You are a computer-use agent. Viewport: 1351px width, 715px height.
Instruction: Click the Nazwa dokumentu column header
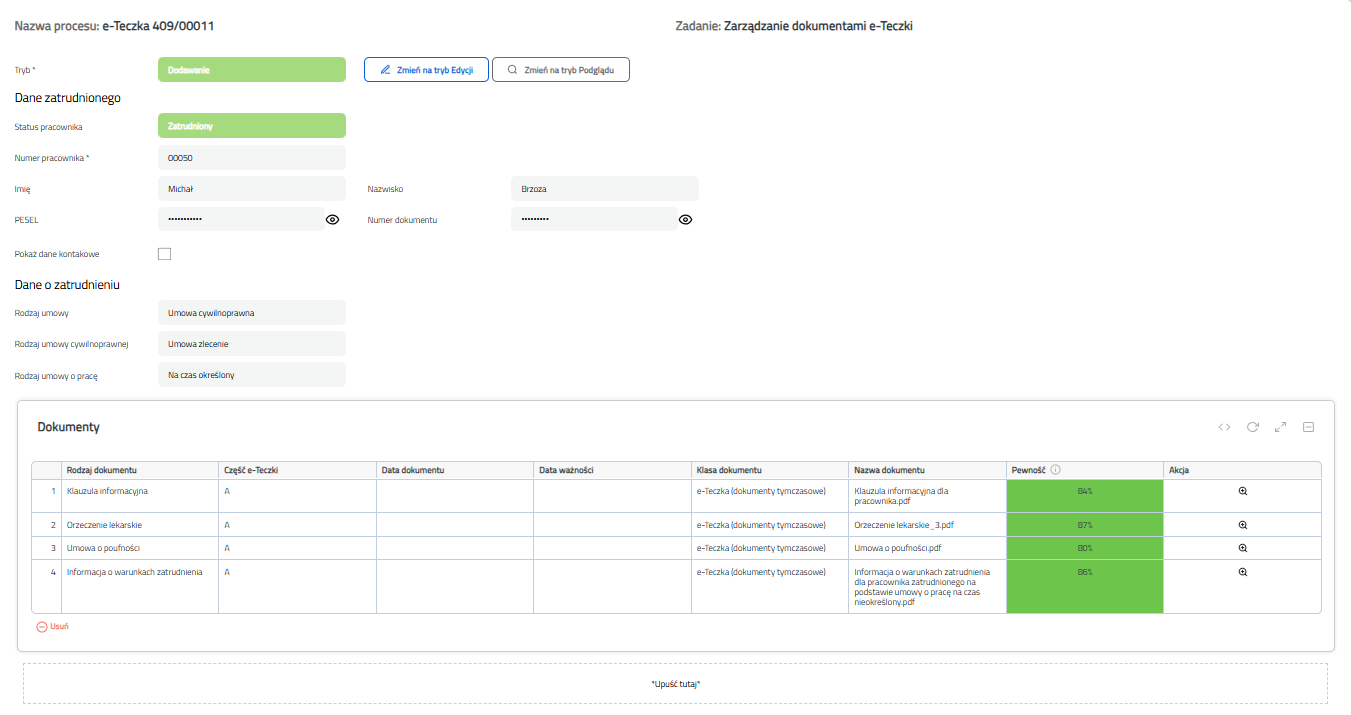pos(927,470)
